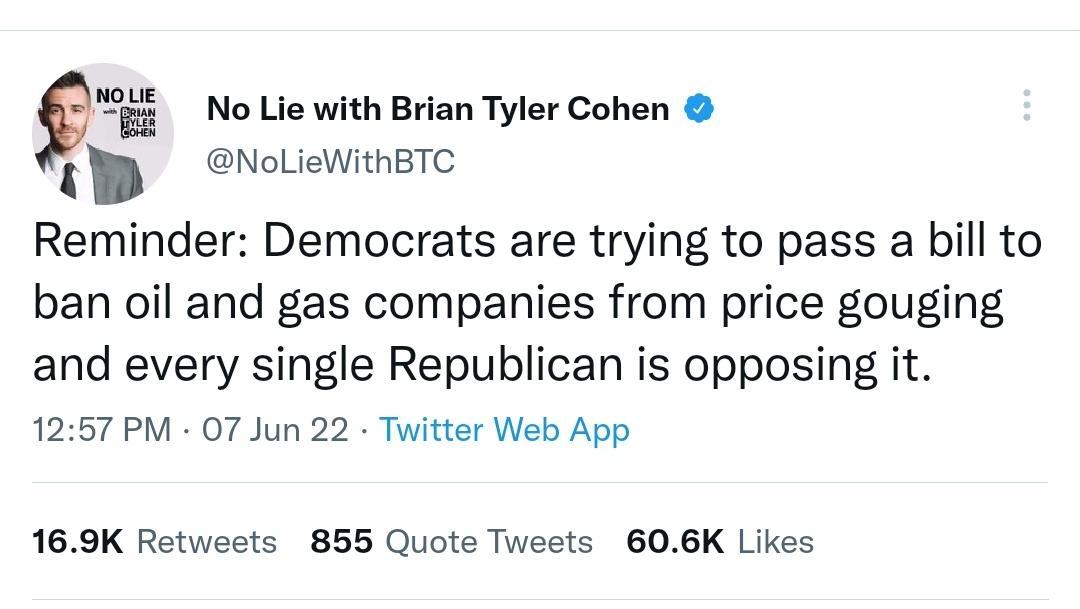Click the overflow menu dots for report options
This screenshot has height=609, width=1080.
click(1027, 105)
